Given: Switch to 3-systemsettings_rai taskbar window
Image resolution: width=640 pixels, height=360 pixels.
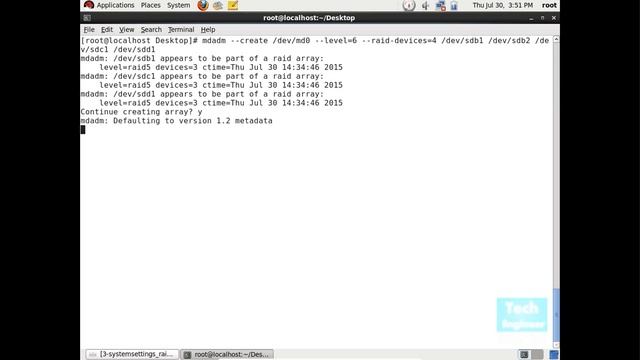Looking at the screenshot, I should (132, 354).
